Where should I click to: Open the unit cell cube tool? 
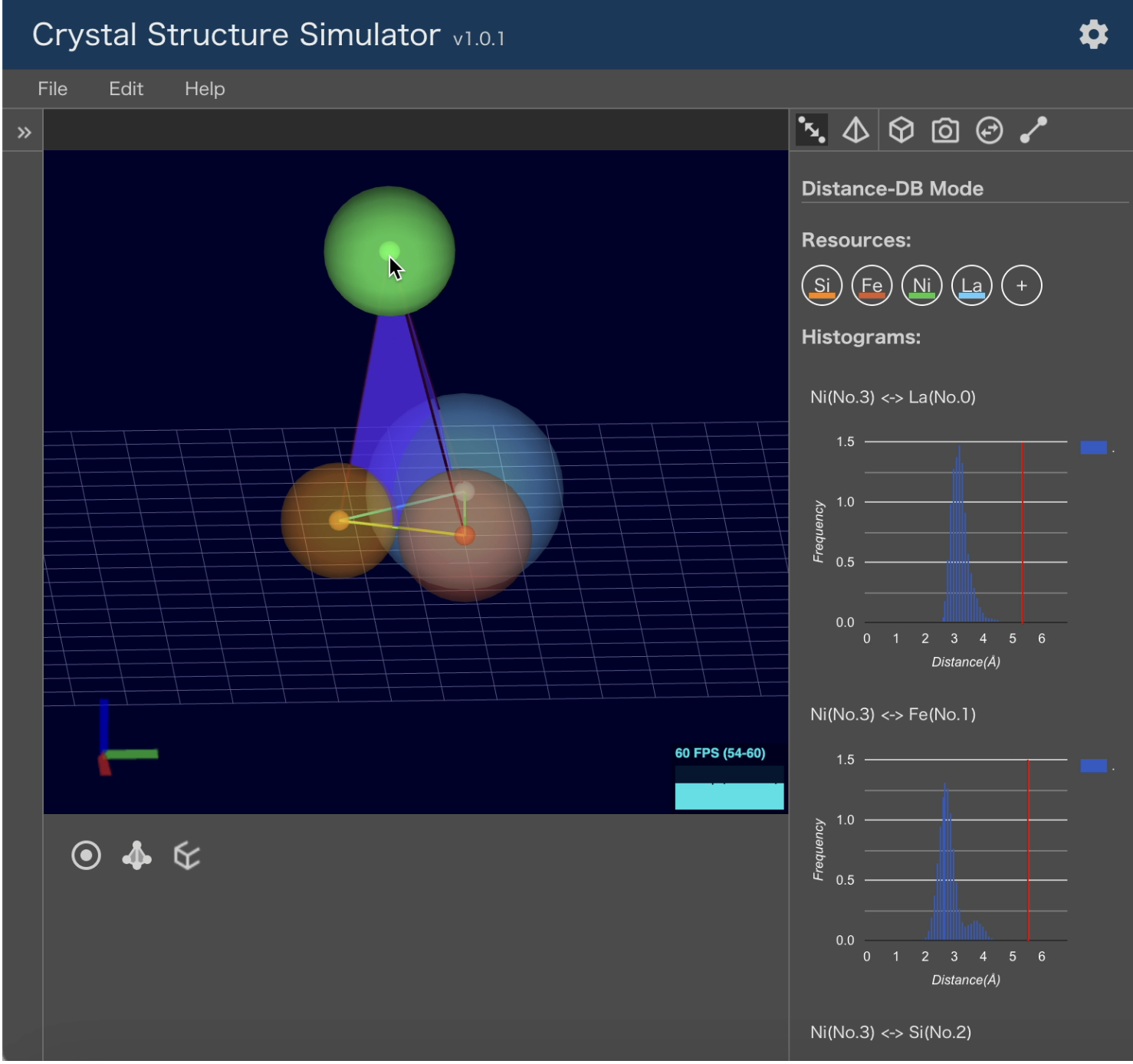point(901,130)
